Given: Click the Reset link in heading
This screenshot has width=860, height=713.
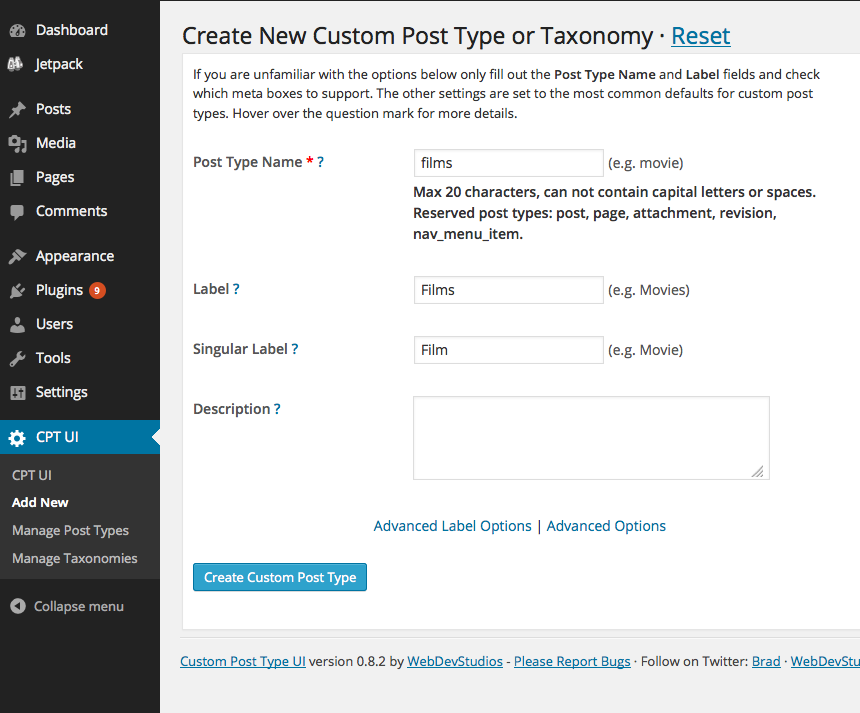Looking at the screenshot, I should pyautogui.click(x=700, y=36).
